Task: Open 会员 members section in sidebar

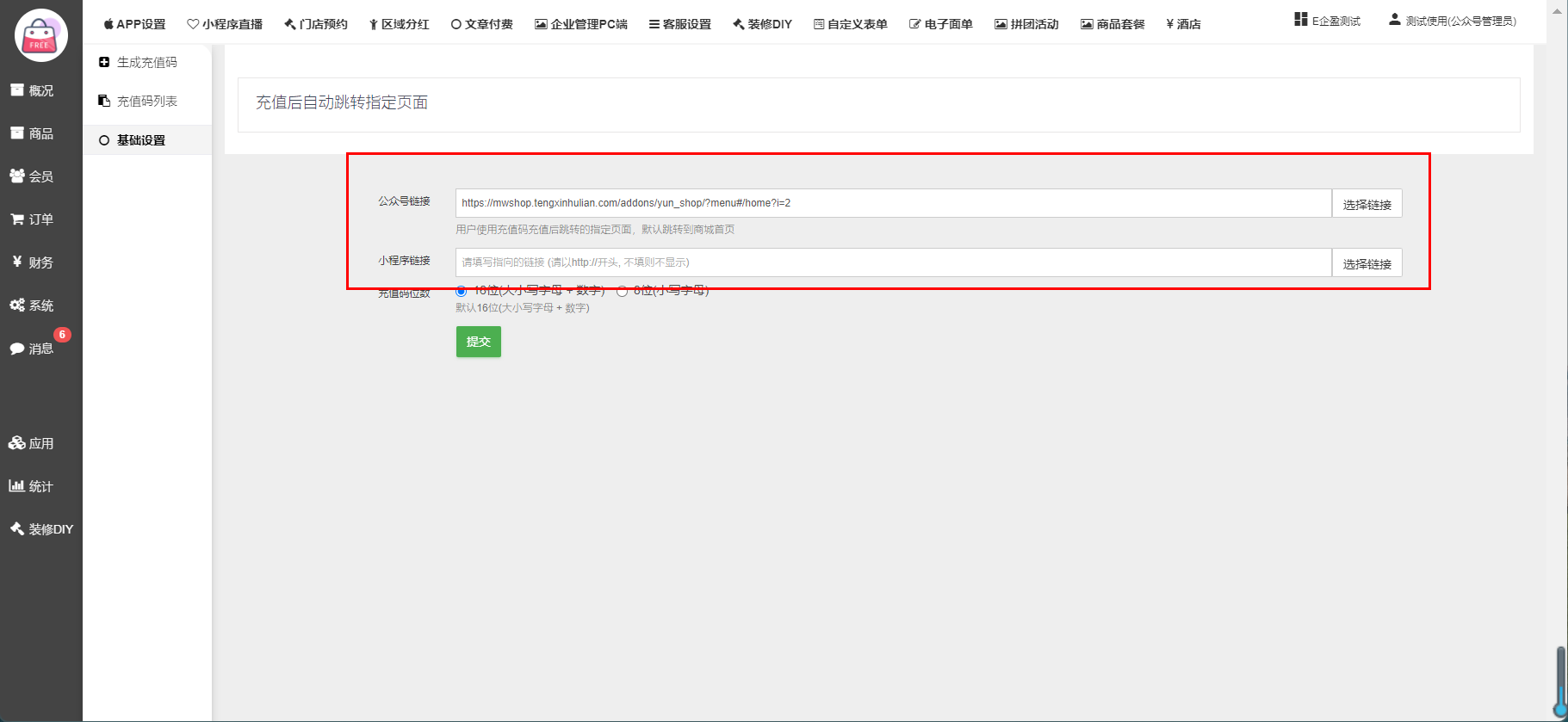Action: (32, 176)
